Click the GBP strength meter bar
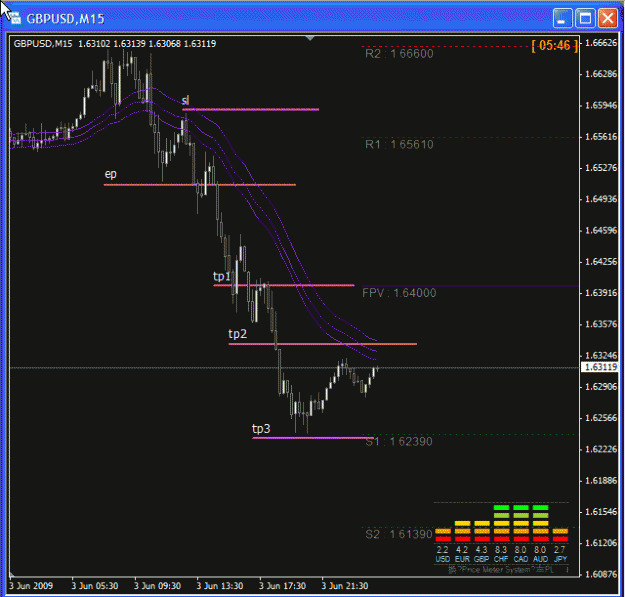The image size is (625, 597). [x=482, y=531]
